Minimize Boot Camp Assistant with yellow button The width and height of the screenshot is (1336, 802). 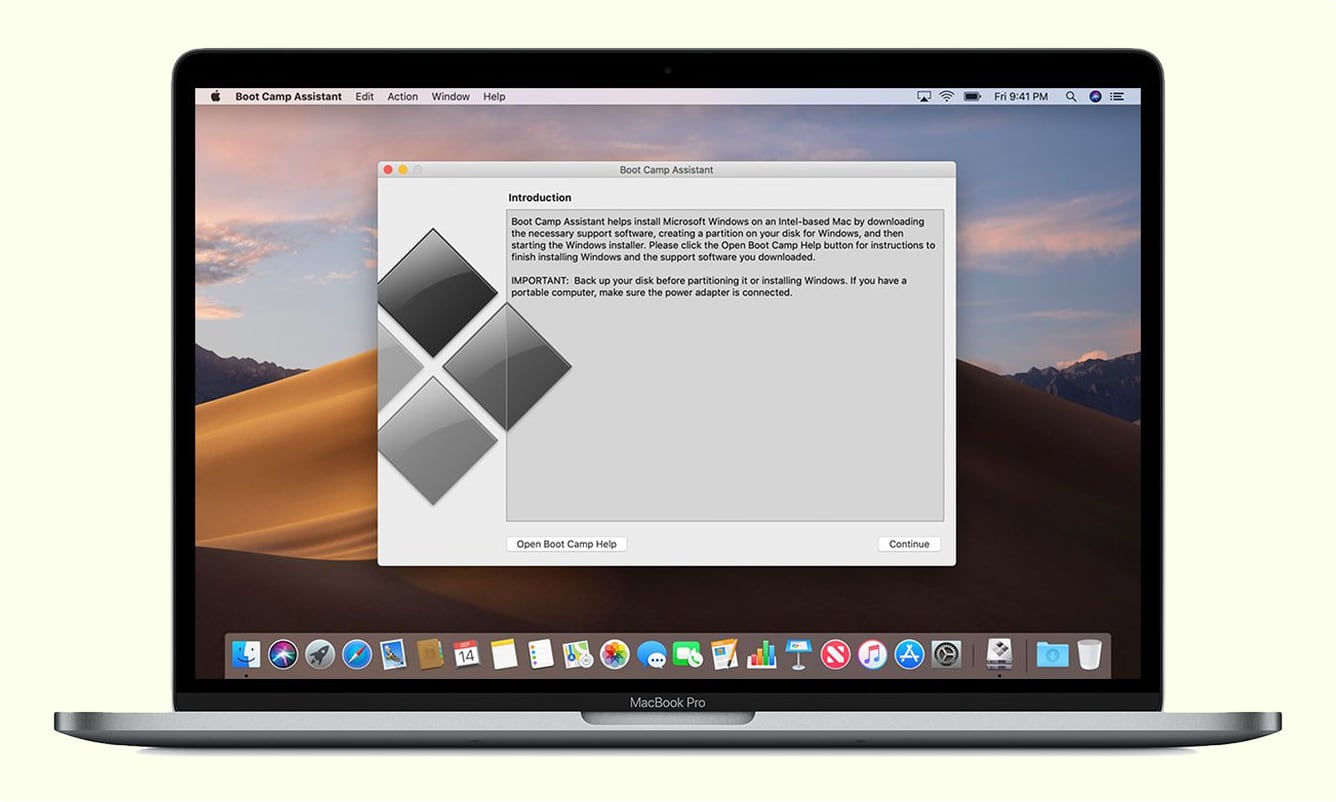click(403, 170)
